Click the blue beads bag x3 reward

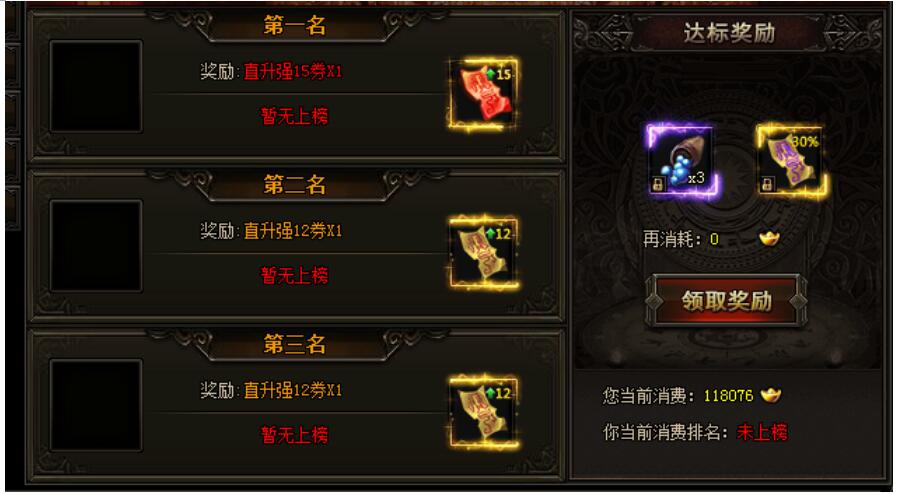(682, 161)
